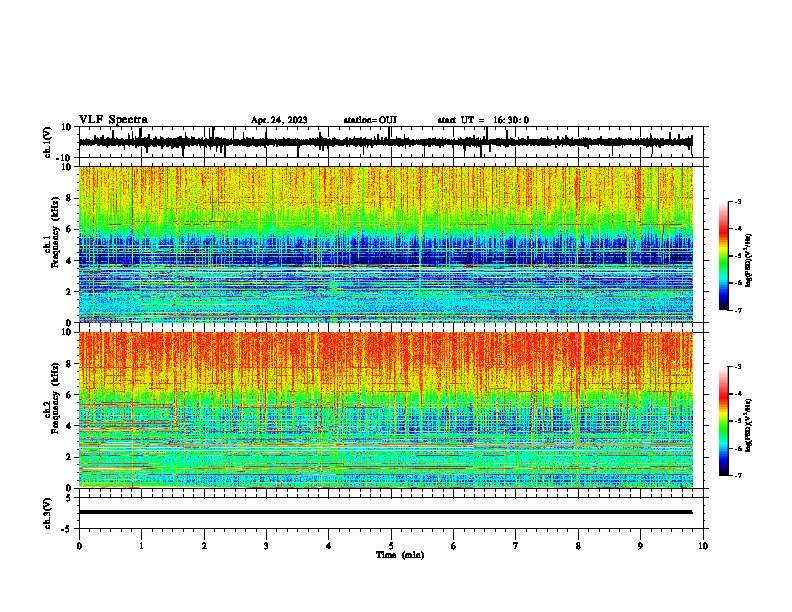Click the time axis tick label "9"
792x612 pixels.
point(640,546)
